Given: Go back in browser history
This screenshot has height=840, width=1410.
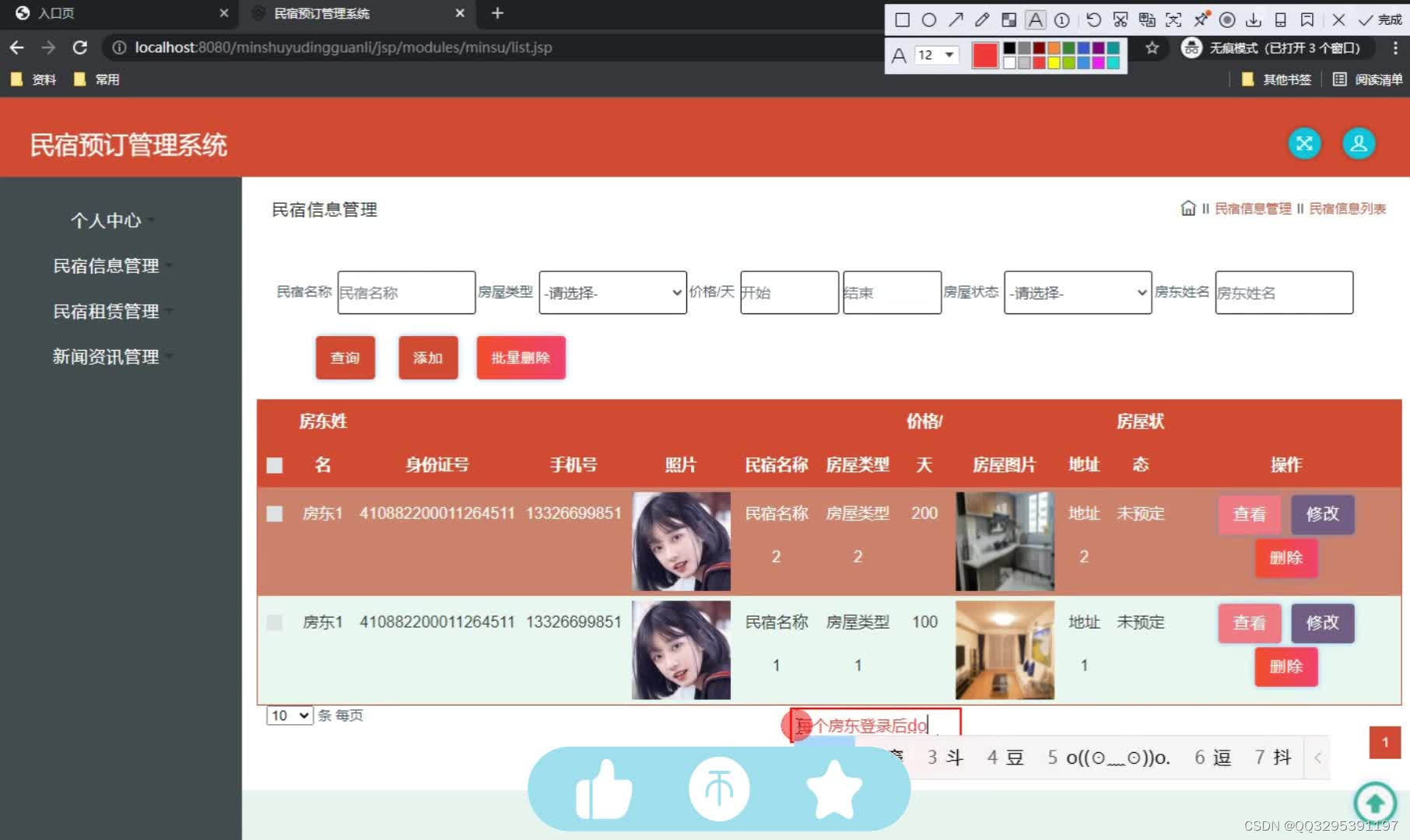Looking at the screenshot, I should pos(17,47).
